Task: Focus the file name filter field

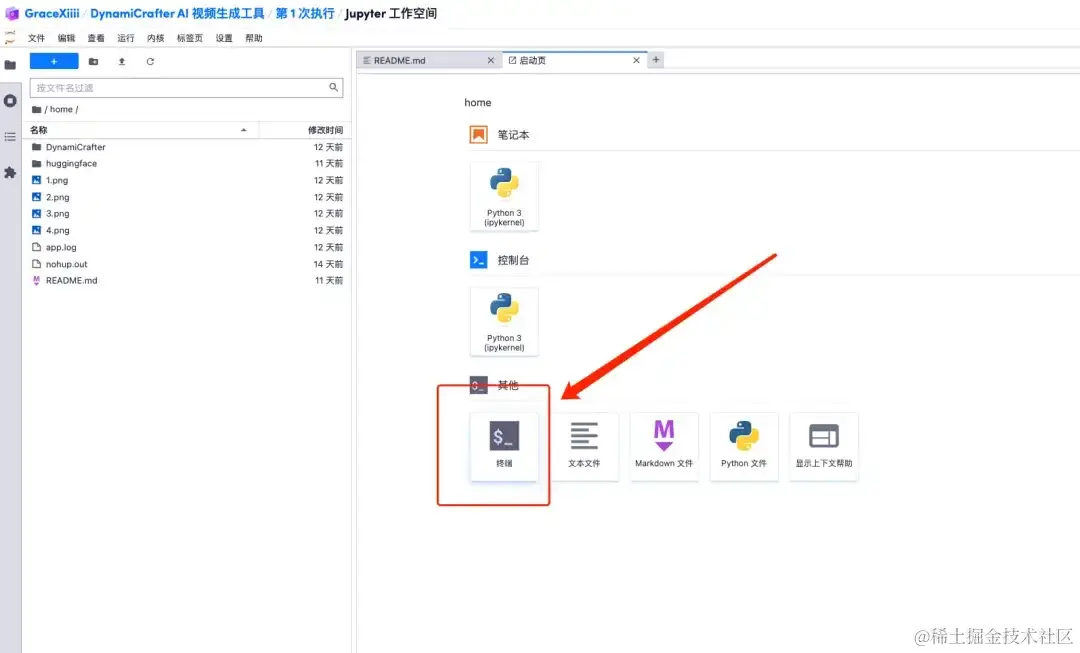Action: pos(186,87)
